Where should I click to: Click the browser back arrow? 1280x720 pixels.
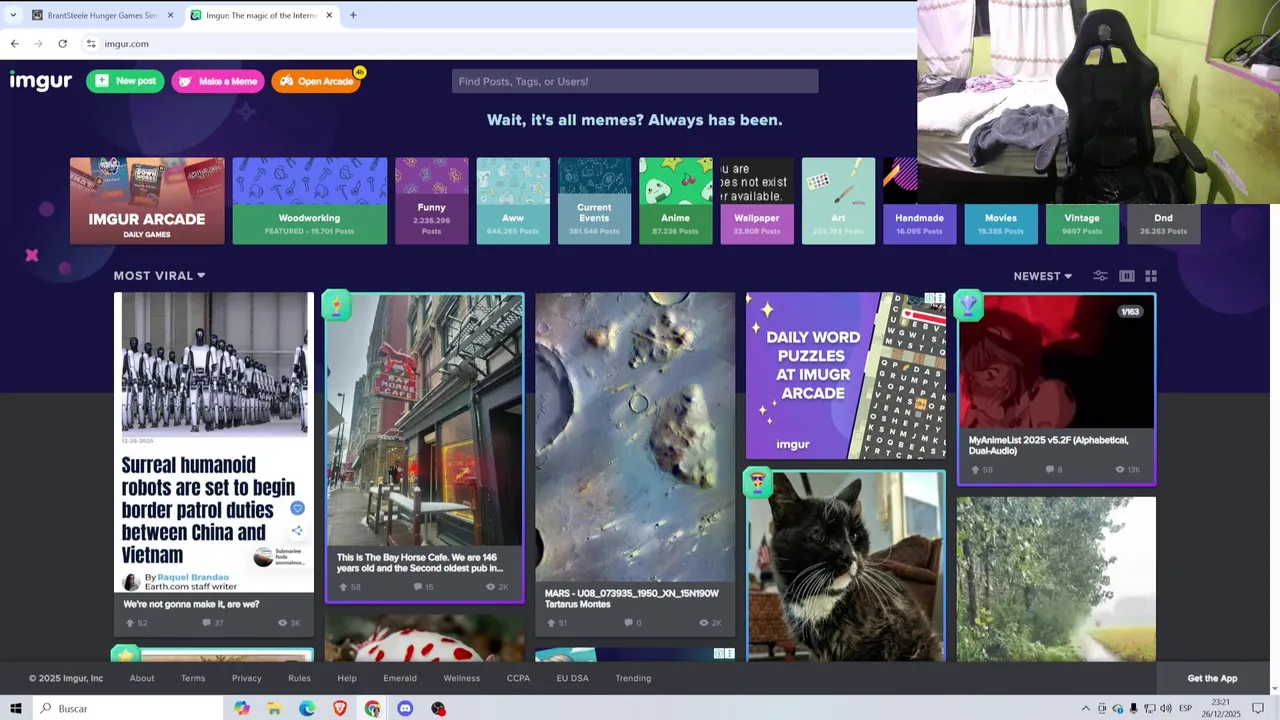pos(14,44)
